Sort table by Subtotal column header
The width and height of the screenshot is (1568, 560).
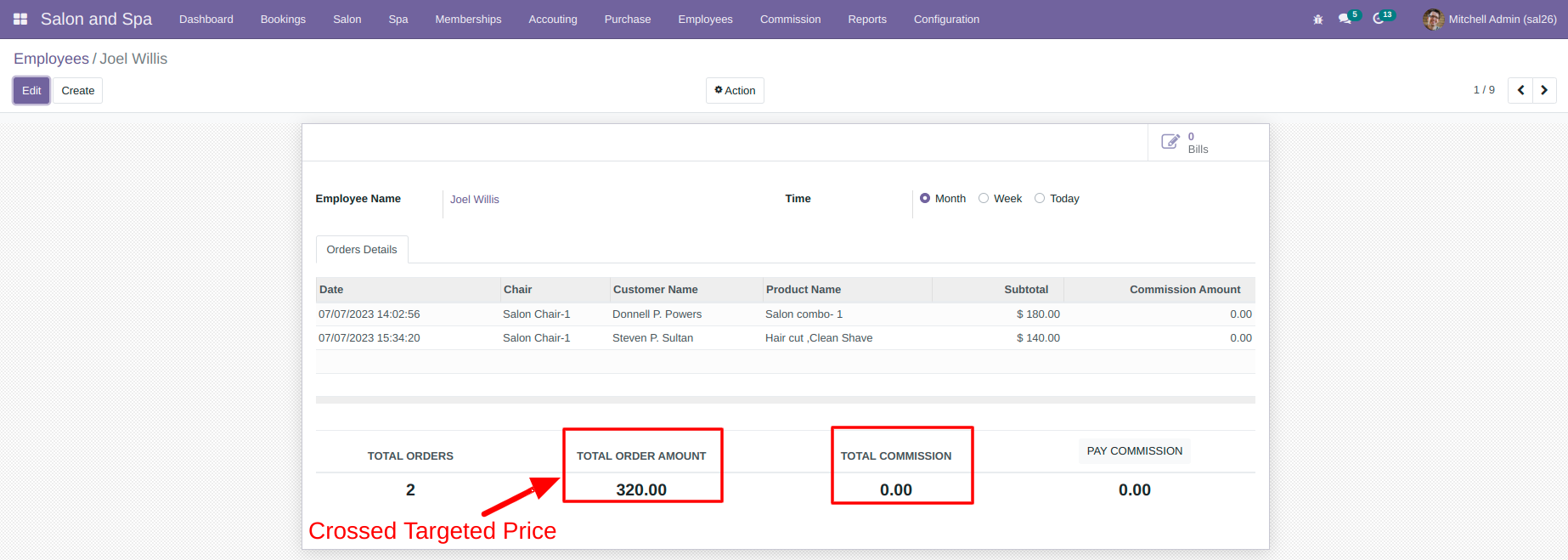1026,289
